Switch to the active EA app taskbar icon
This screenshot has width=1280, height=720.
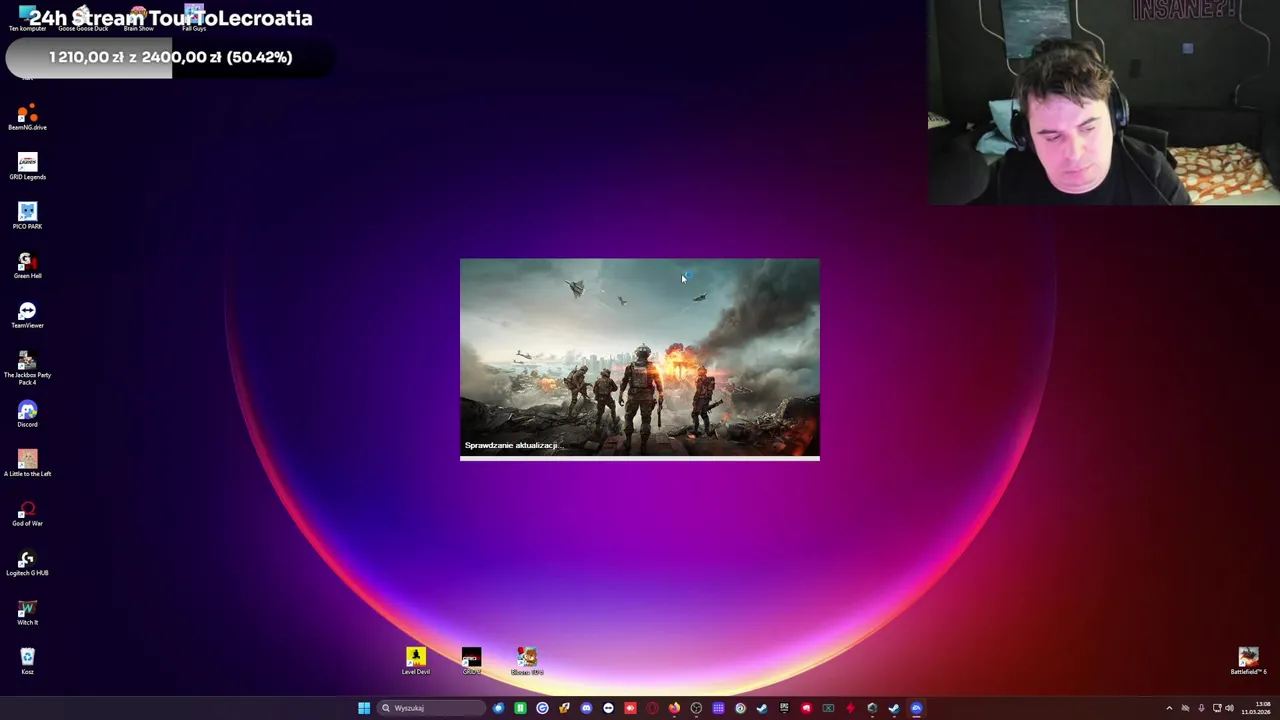point(916,708)
